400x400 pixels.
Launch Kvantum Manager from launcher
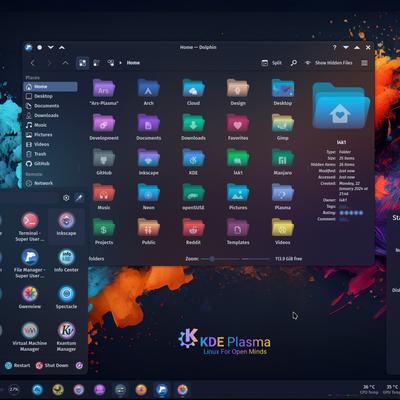point(66,336)
